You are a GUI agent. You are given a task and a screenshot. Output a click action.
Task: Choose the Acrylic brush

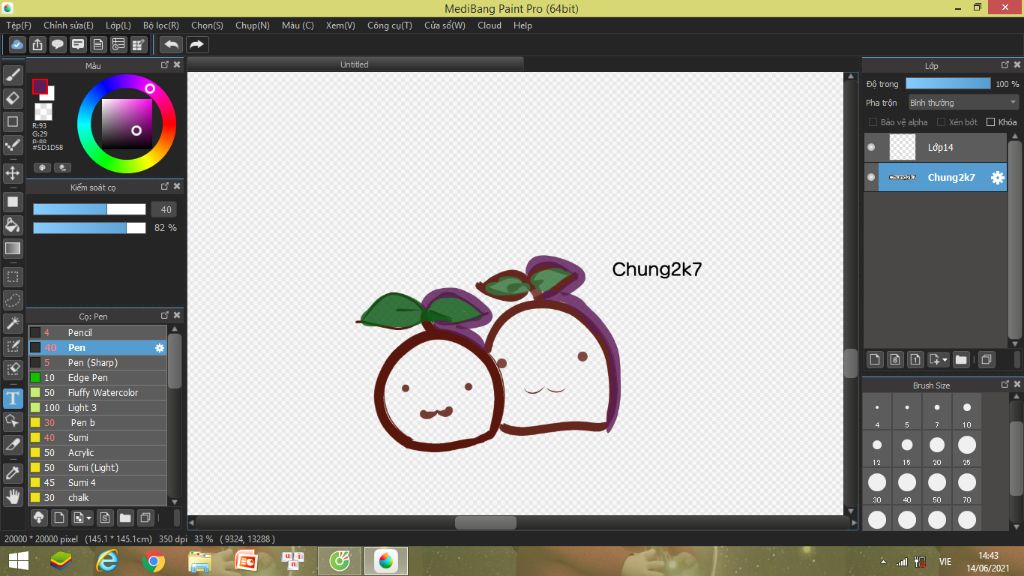point(97,453)
